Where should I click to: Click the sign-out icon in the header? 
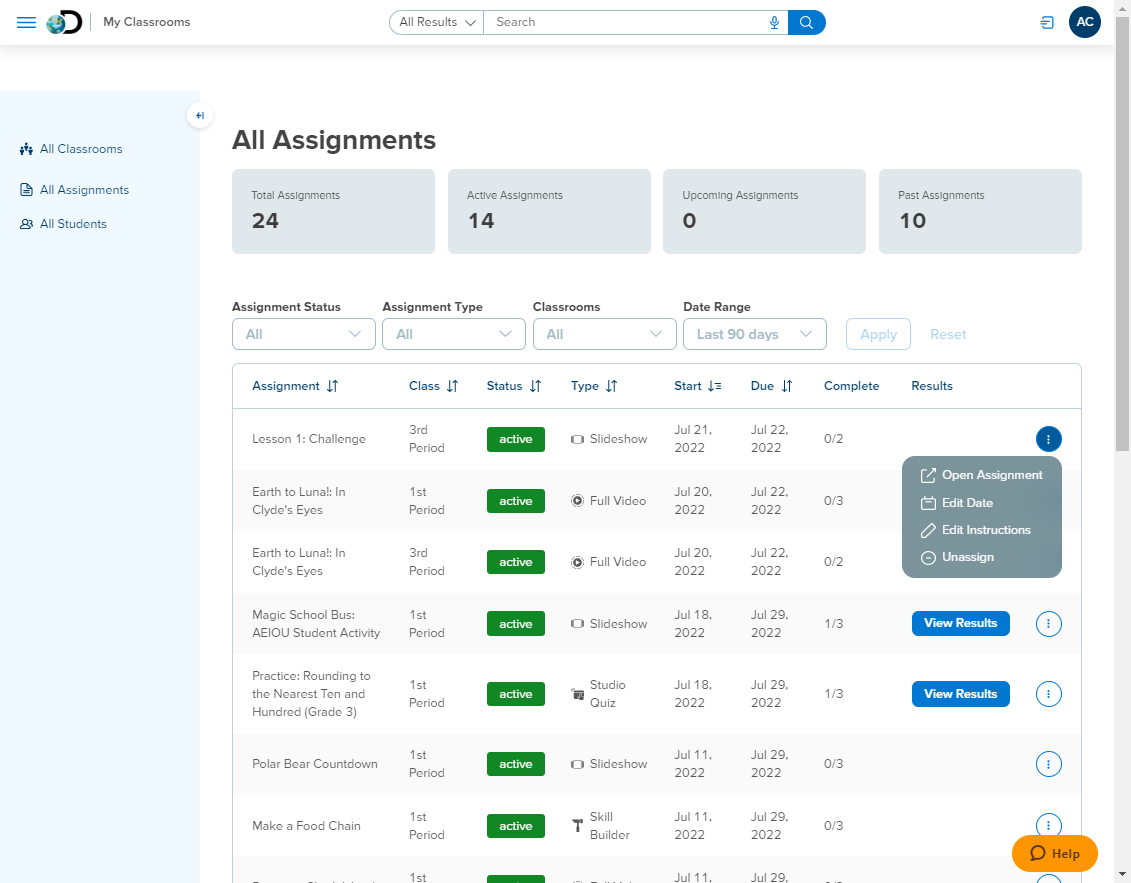click(x=1046, y=22)
